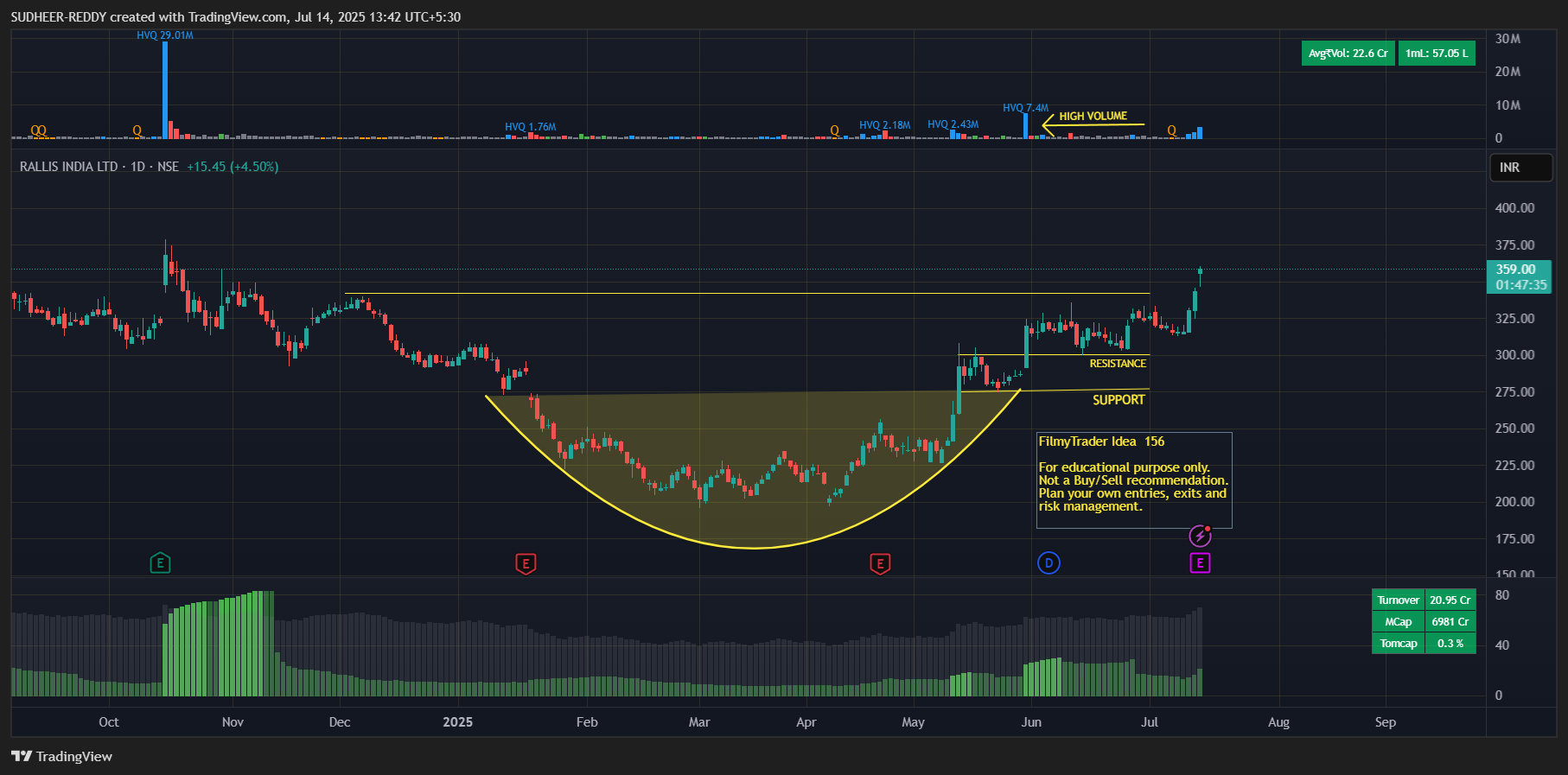Select the FilmyTrader Idea 156 note box
This screenshot has height=775, width=1568.
click(x=1134, y=480)
